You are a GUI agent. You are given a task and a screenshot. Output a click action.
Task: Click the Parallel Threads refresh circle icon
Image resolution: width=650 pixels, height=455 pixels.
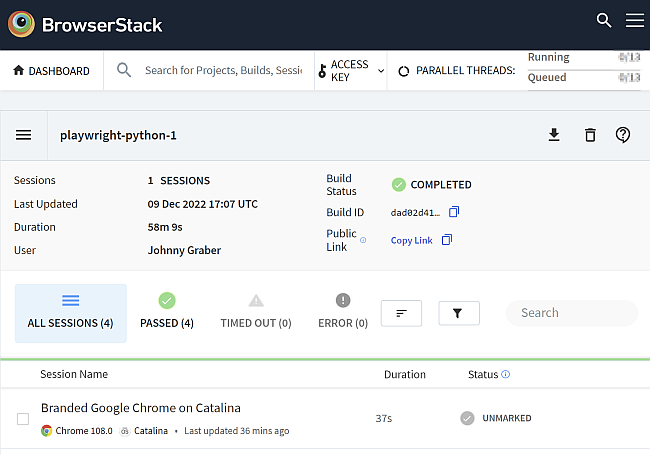point(403,71)
